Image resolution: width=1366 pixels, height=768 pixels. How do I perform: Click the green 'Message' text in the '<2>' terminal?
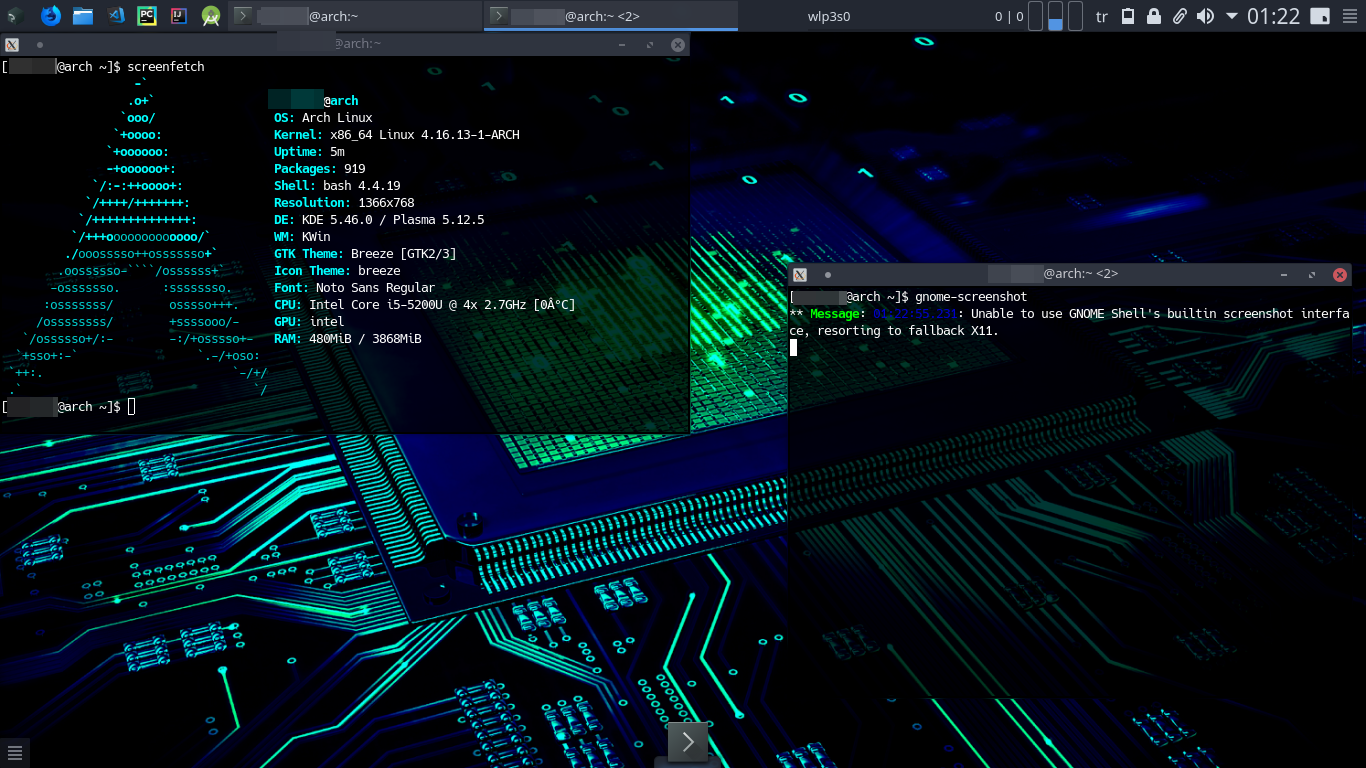pos(834,314)
